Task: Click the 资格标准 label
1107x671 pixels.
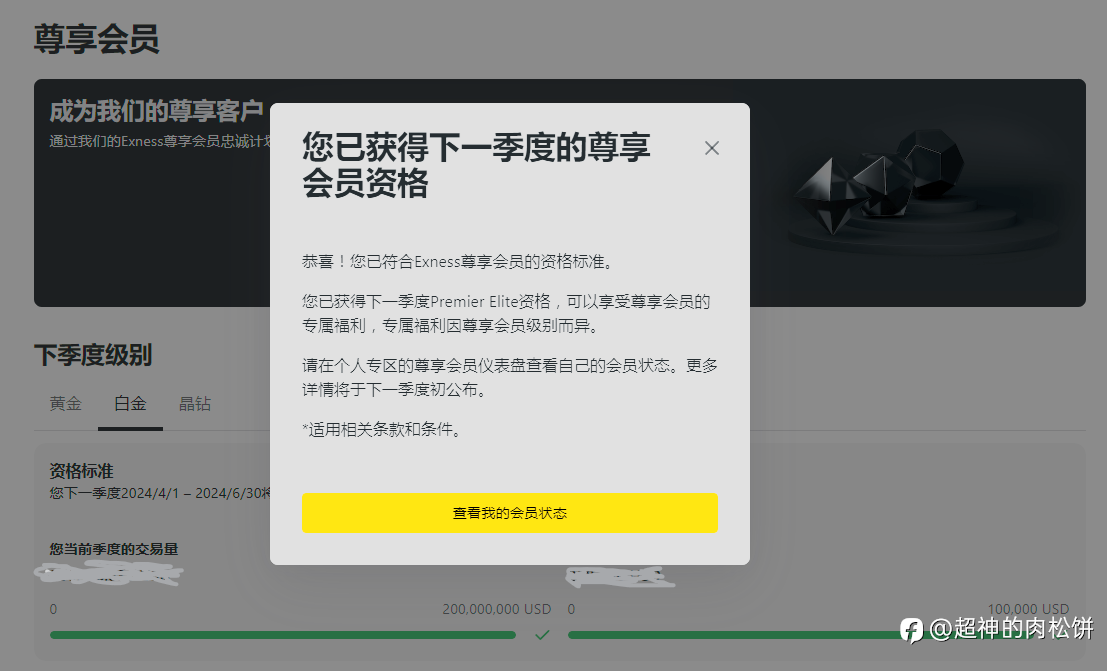Action: (81, 471)
